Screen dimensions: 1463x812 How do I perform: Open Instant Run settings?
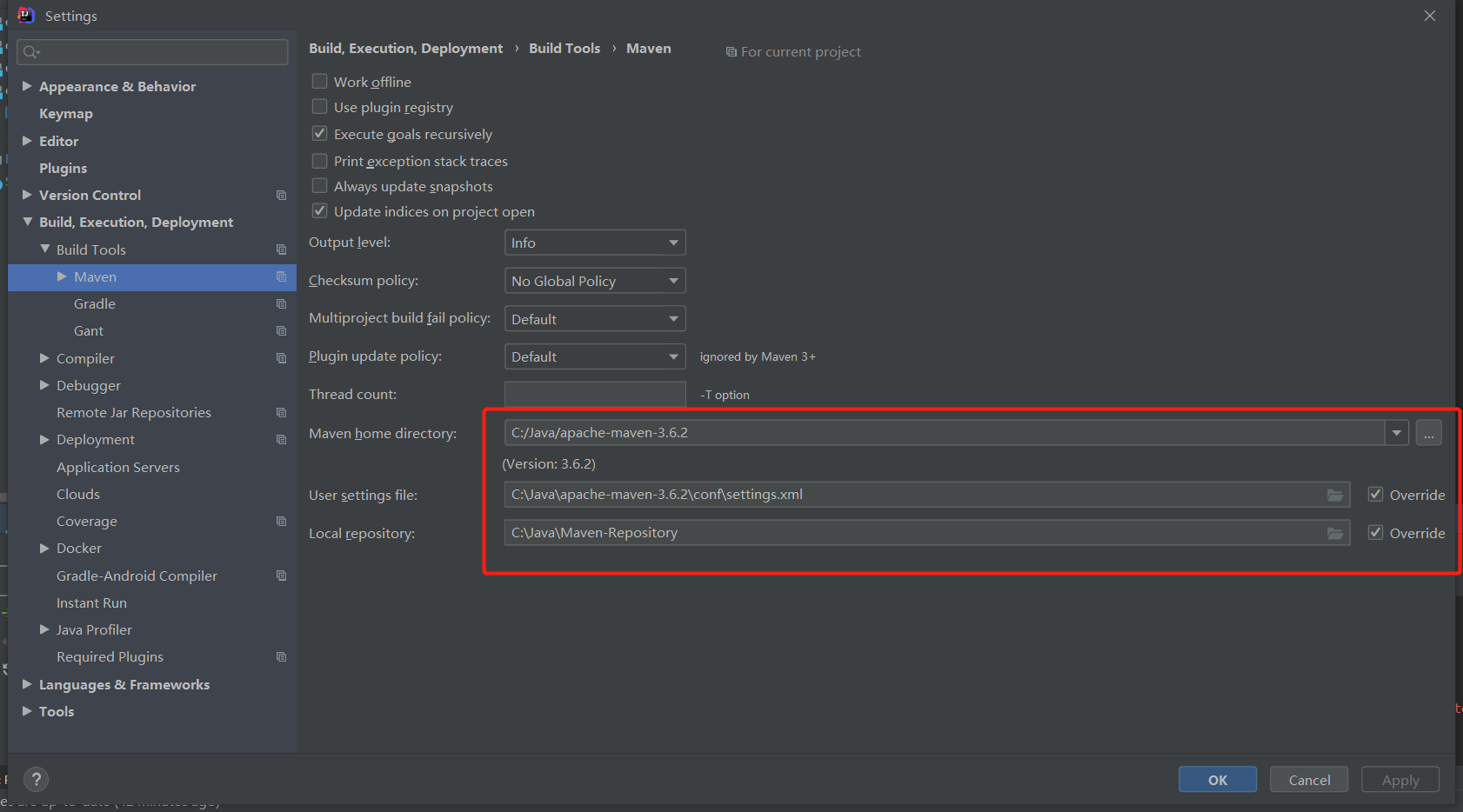[x=91, y=602]
